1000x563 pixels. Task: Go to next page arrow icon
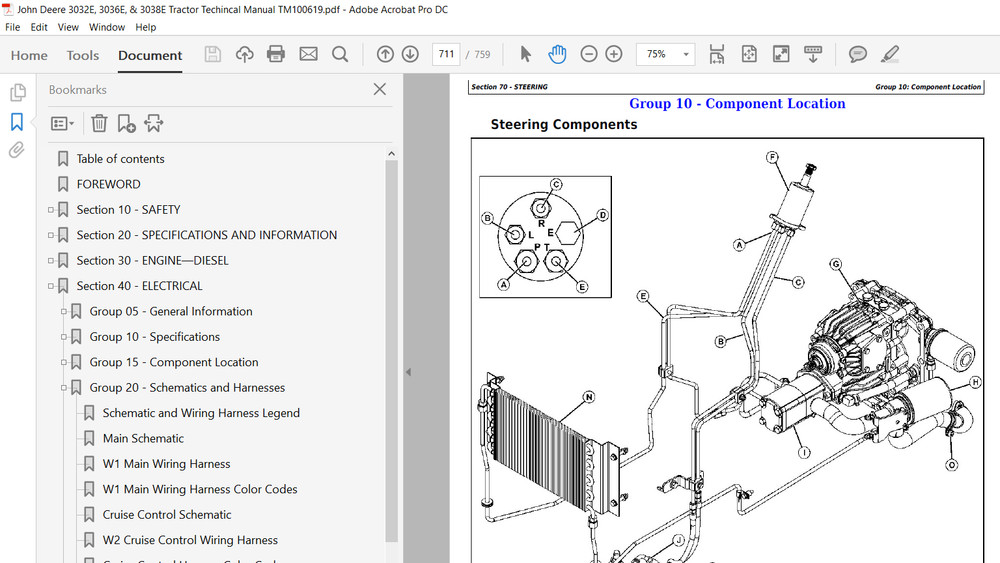pos(410,54)
